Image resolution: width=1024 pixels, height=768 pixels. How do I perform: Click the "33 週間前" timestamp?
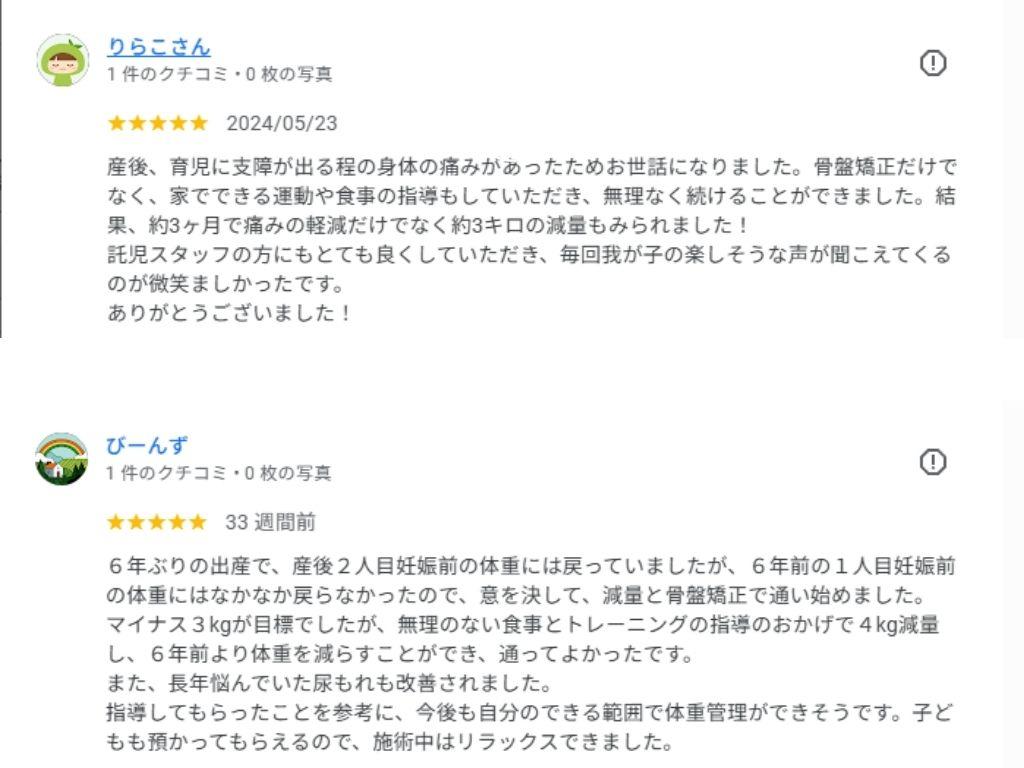(x=270, y=522)
